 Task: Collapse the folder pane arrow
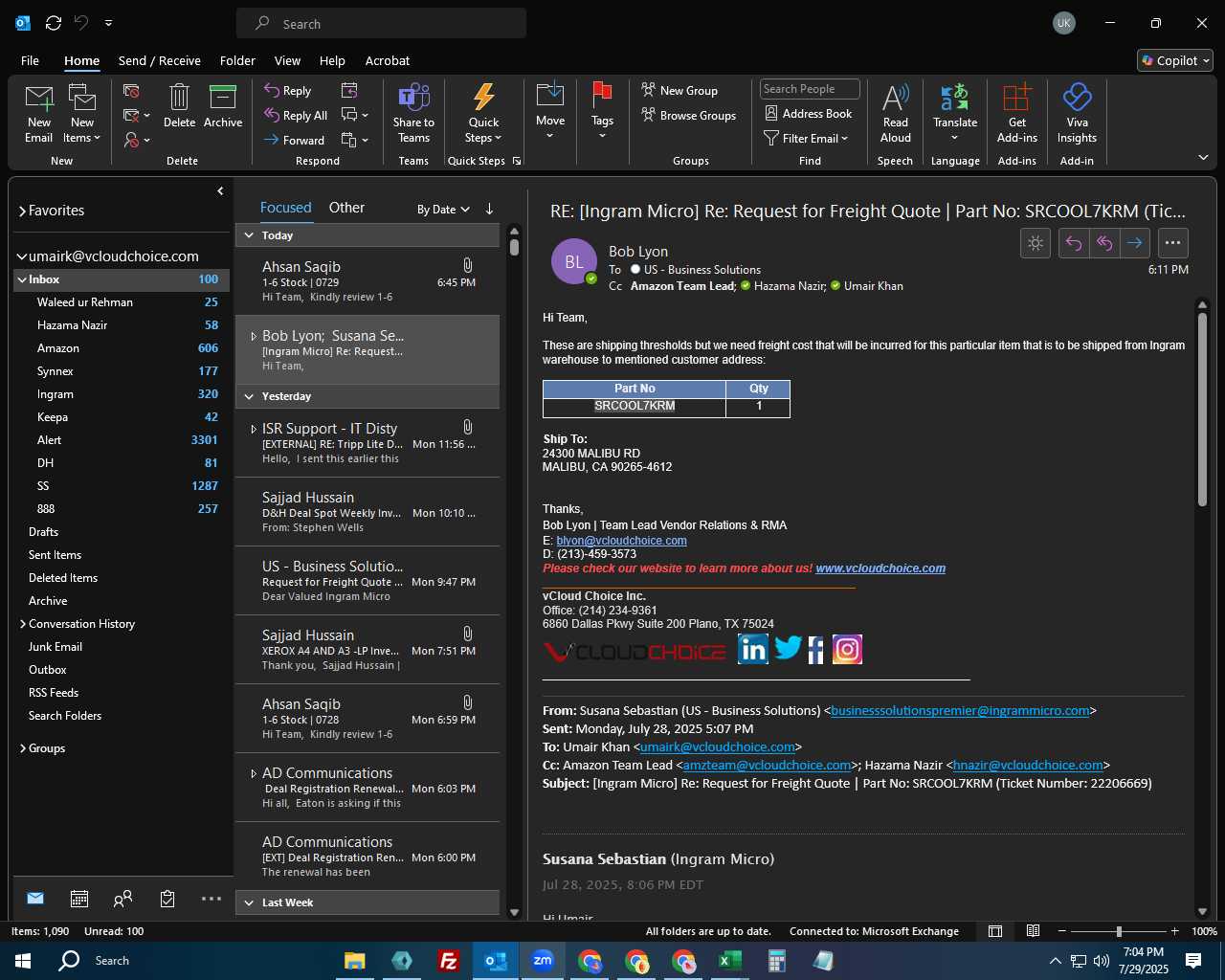click(x=220, y=191)
